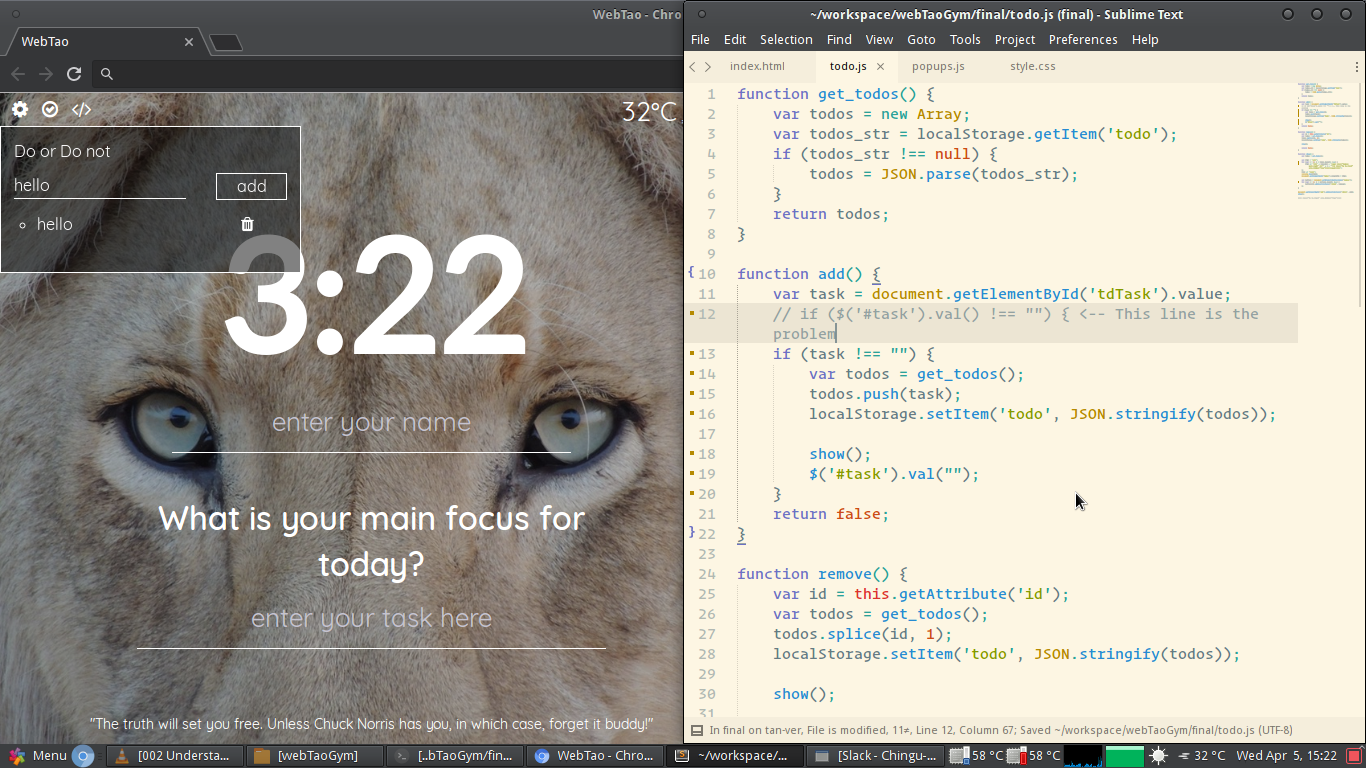Click the VLC cone icon in taskbar
Screen dimensions: 1366x768
coord(122,756)
